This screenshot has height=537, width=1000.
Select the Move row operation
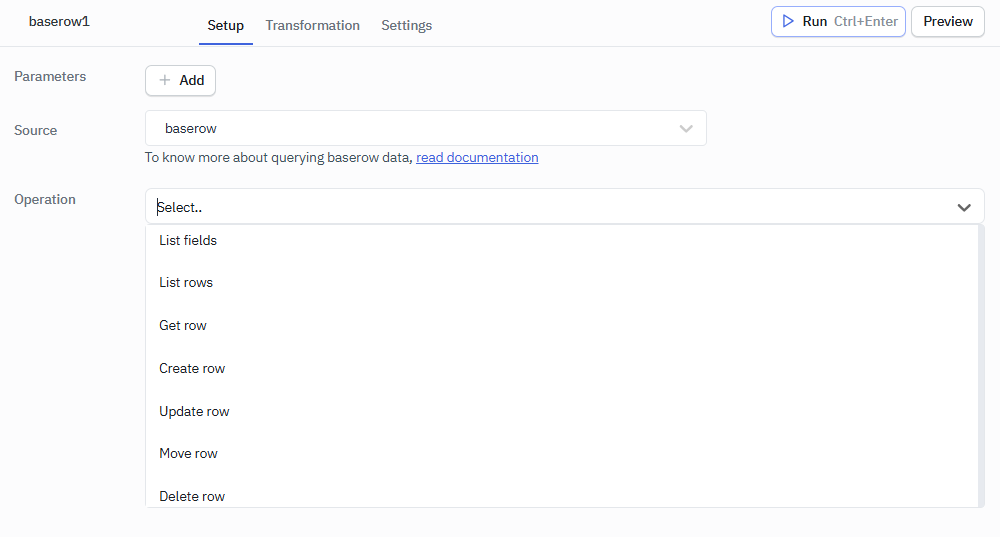[188, 454]
